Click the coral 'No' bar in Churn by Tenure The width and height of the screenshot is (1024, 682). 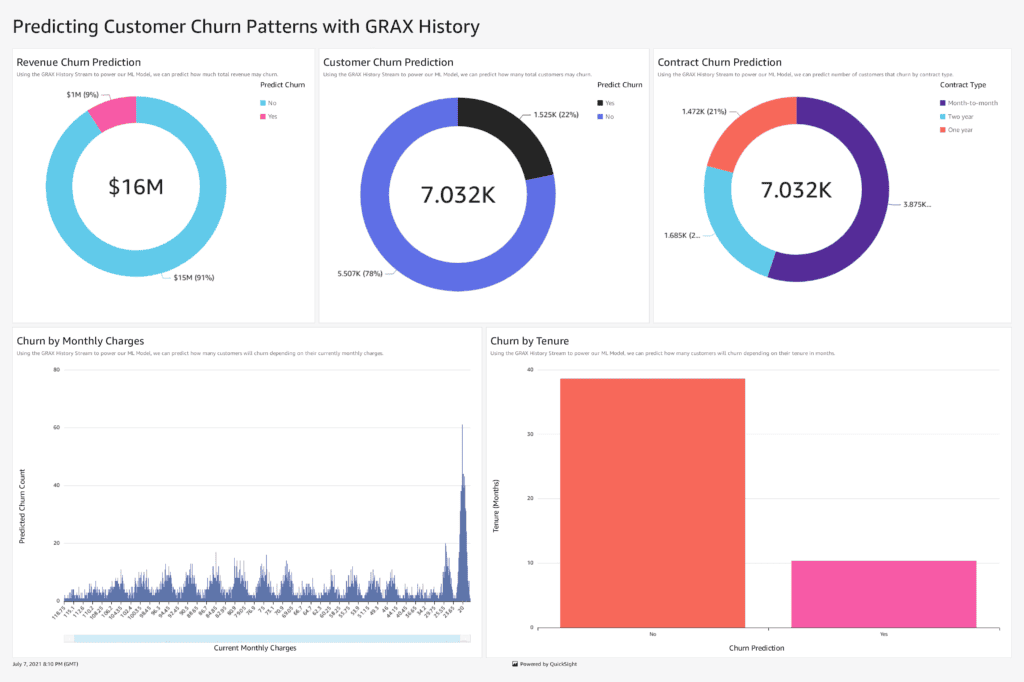(x=652, y=502)
